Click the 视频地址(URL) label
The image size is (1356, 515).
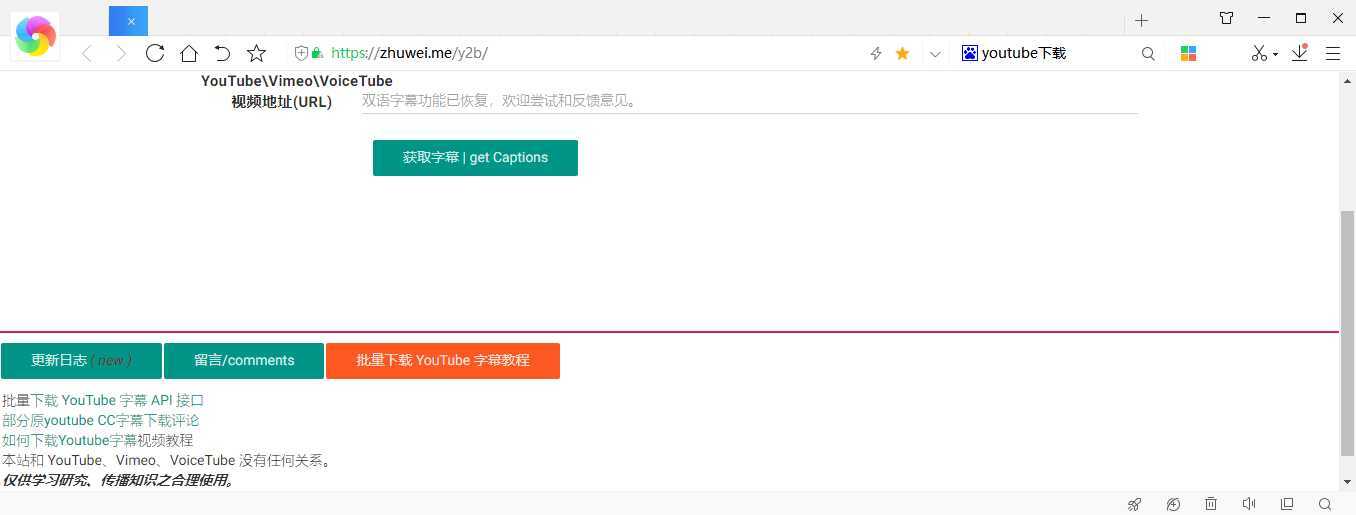[282, 102]
